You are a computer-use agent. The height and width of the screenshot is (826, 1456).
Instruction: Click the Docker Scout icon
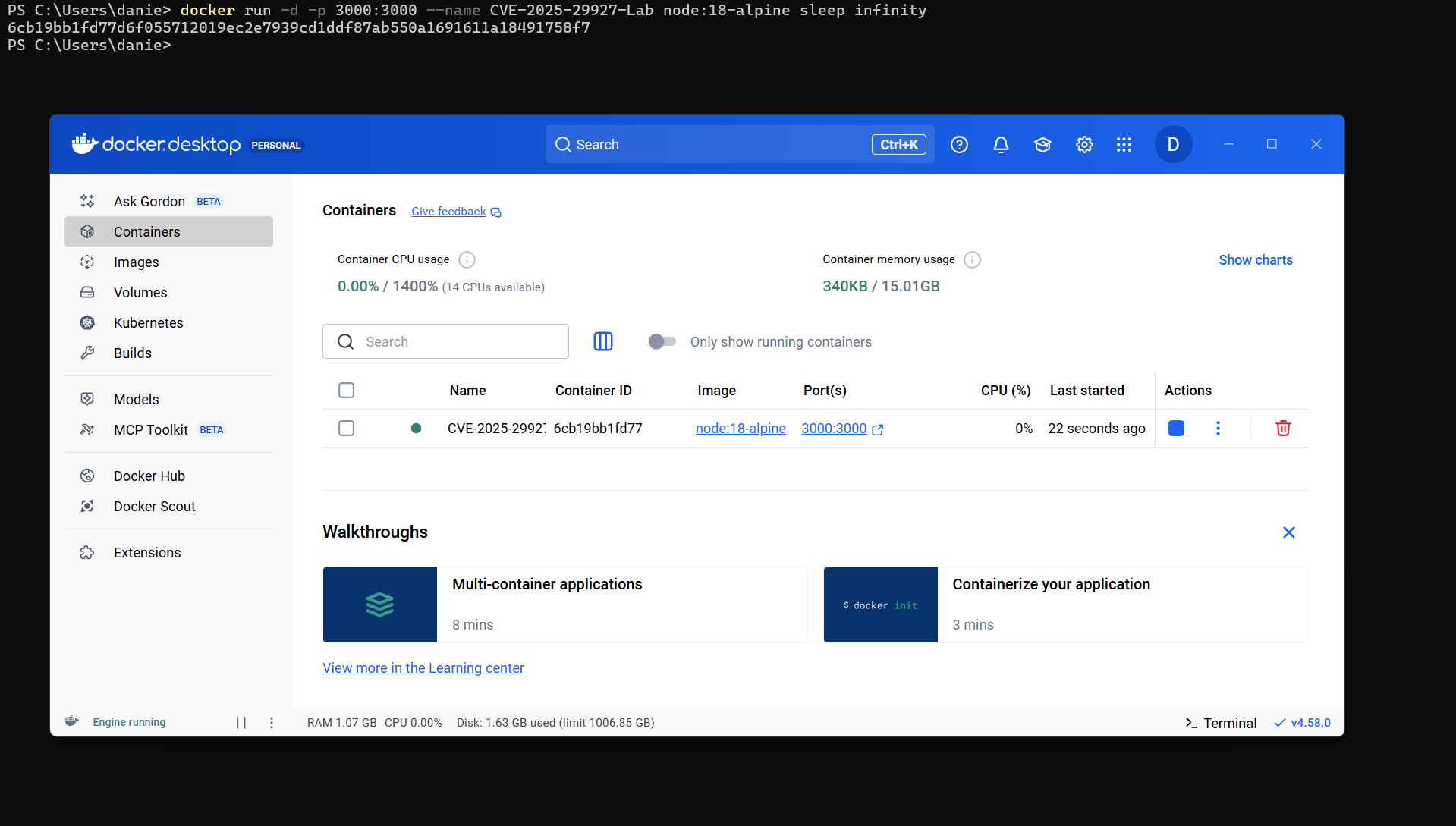coord(87,506)
